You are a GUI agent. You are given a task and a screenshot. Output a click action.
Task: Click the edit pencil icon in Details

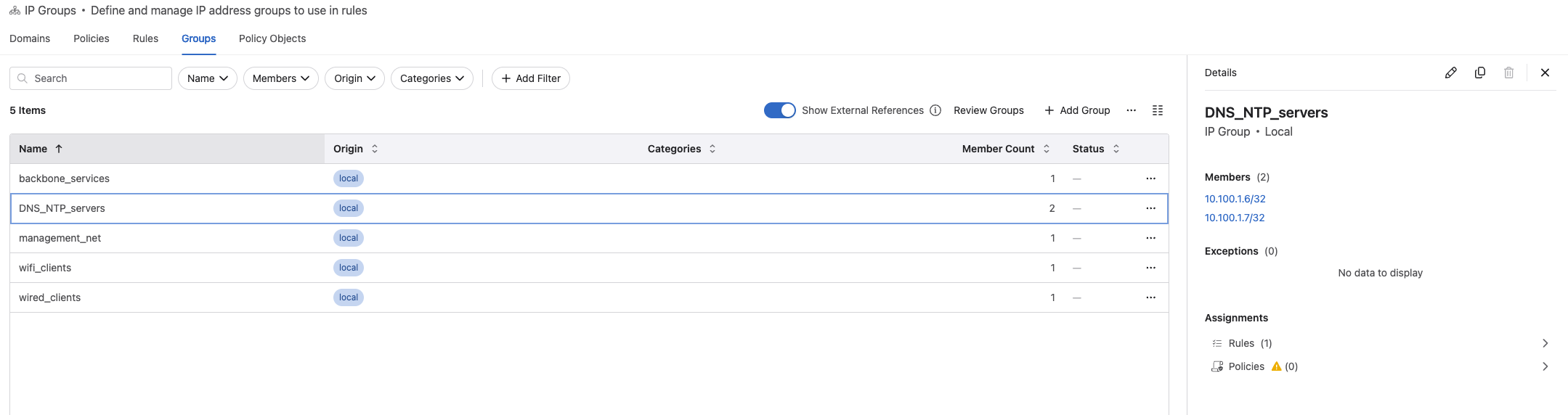(1450, 73)
